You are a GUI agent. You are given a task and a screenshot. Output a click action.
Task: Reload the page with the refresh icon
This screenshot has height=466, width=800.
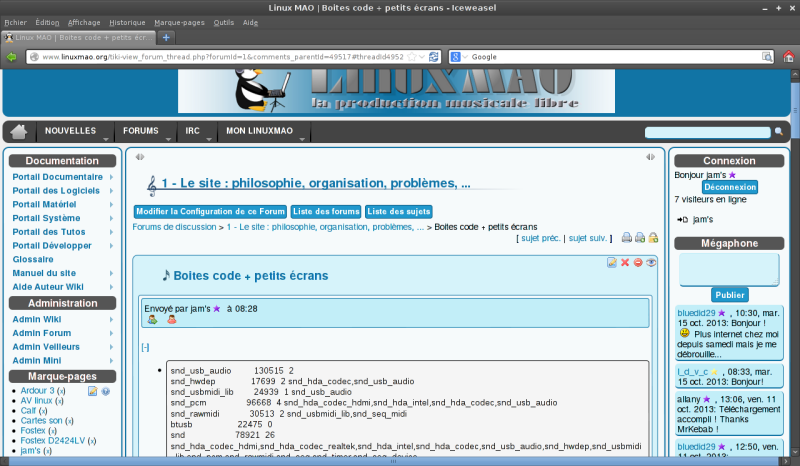click(434, 57)
